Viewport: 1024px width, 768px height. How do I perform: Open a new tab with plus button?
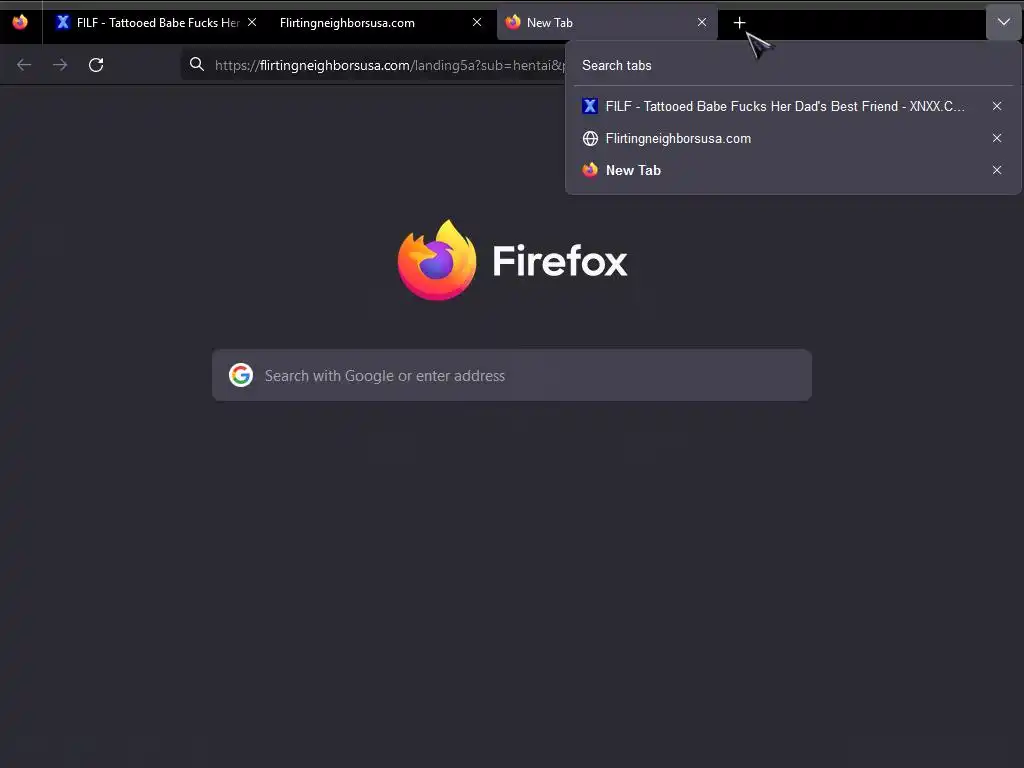click(x=739, y=23)
